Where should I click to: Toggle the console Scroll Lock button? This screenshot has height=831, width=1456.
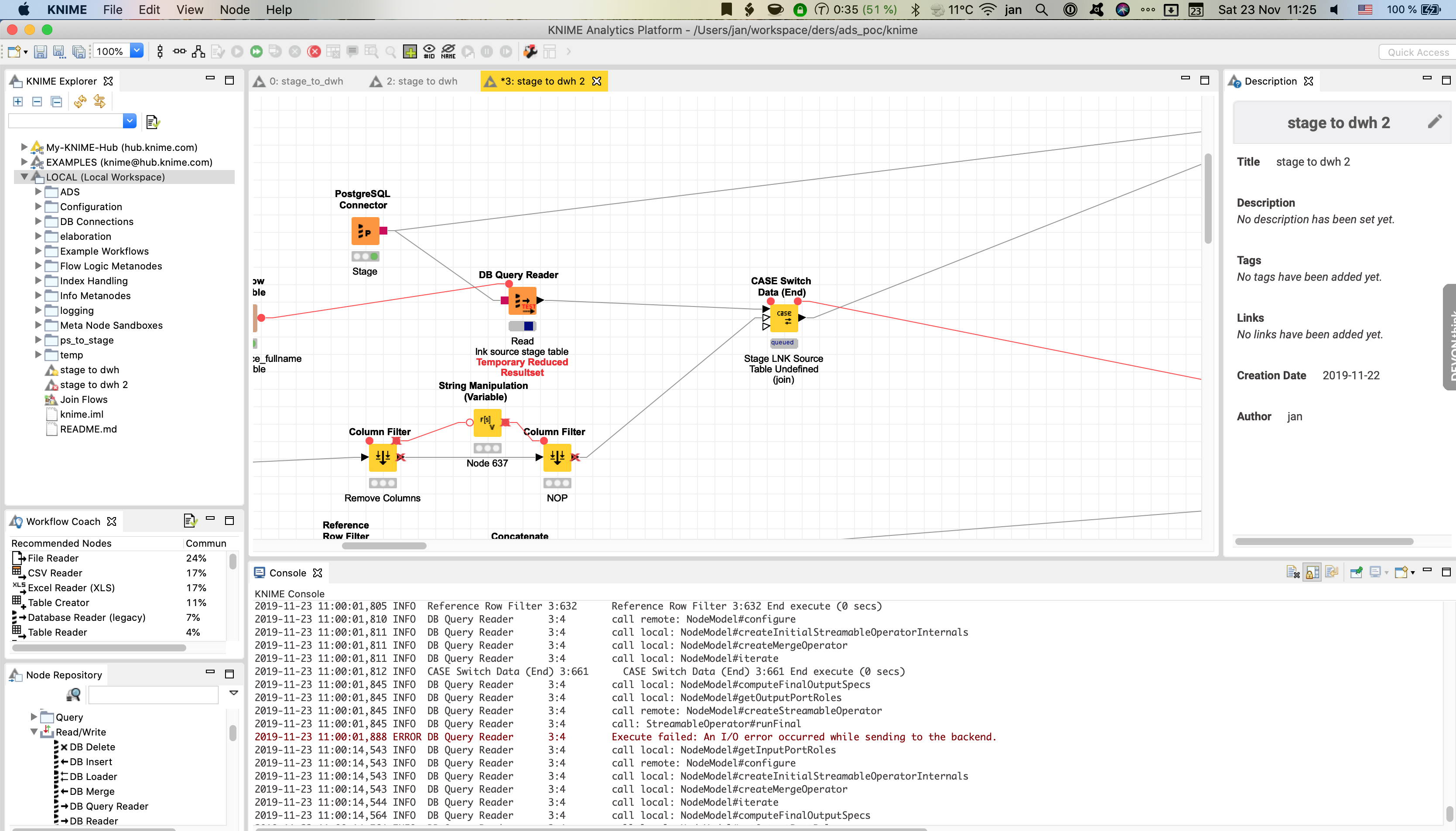click(1312, 572)
